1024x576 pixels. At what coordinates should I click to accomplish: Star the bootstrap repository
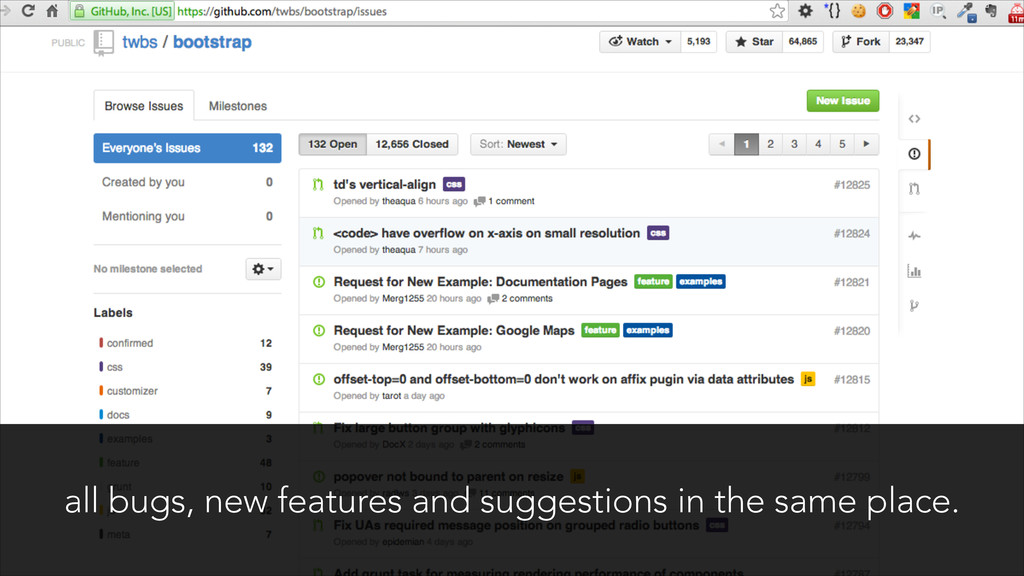click(x=754, y=42)
